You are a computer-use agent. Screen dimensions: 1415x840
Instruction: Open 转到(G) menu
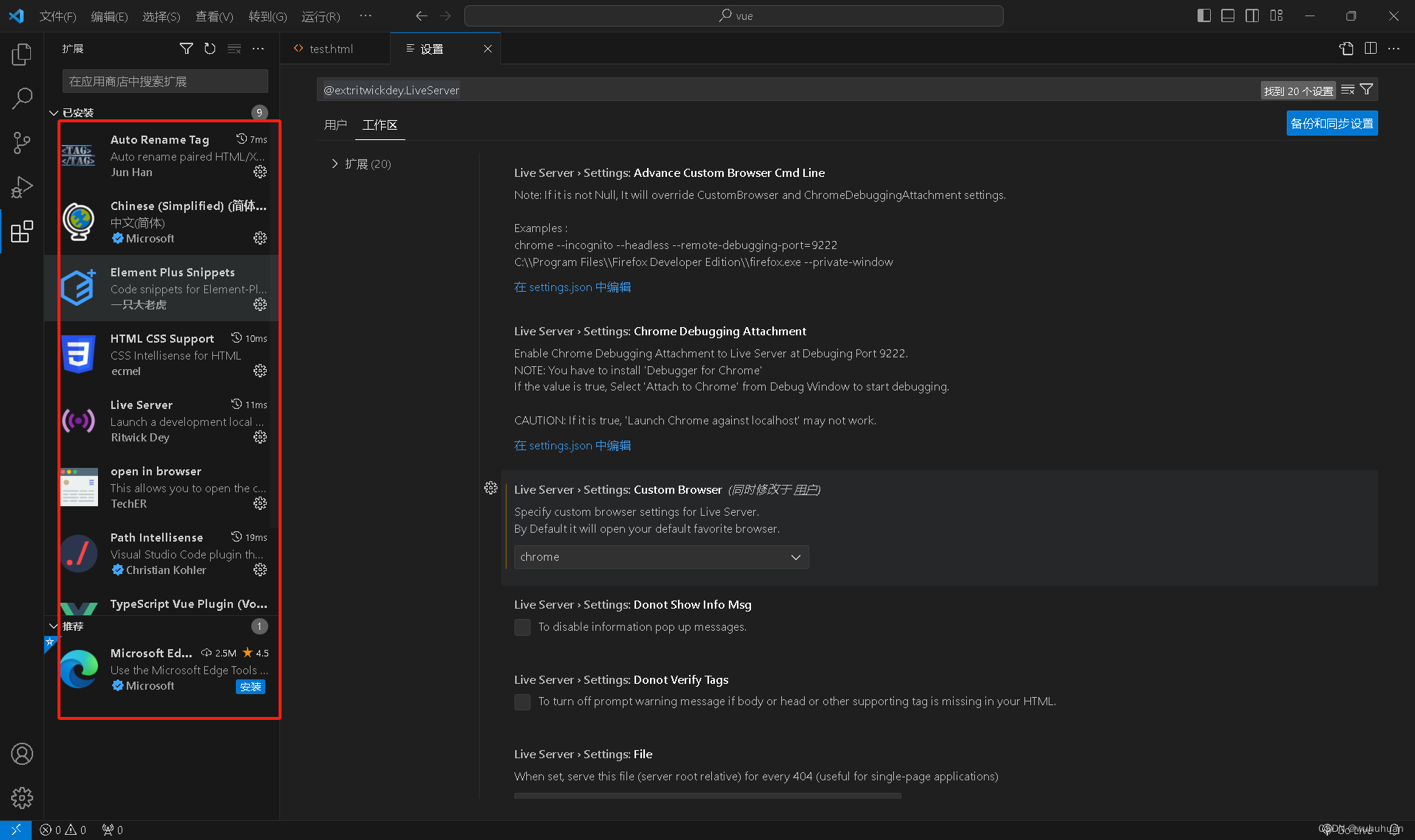268,16
